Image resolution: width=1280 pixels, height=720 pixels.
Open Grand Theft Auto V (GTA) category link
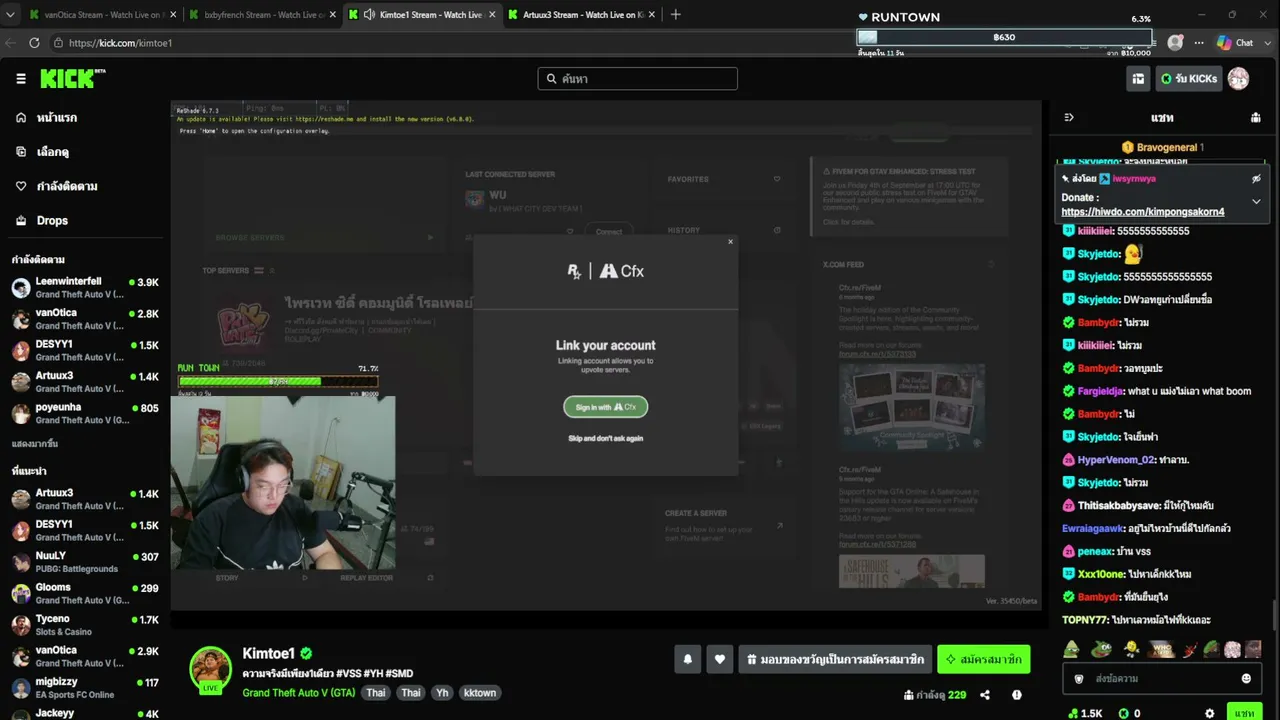point(299,693)
